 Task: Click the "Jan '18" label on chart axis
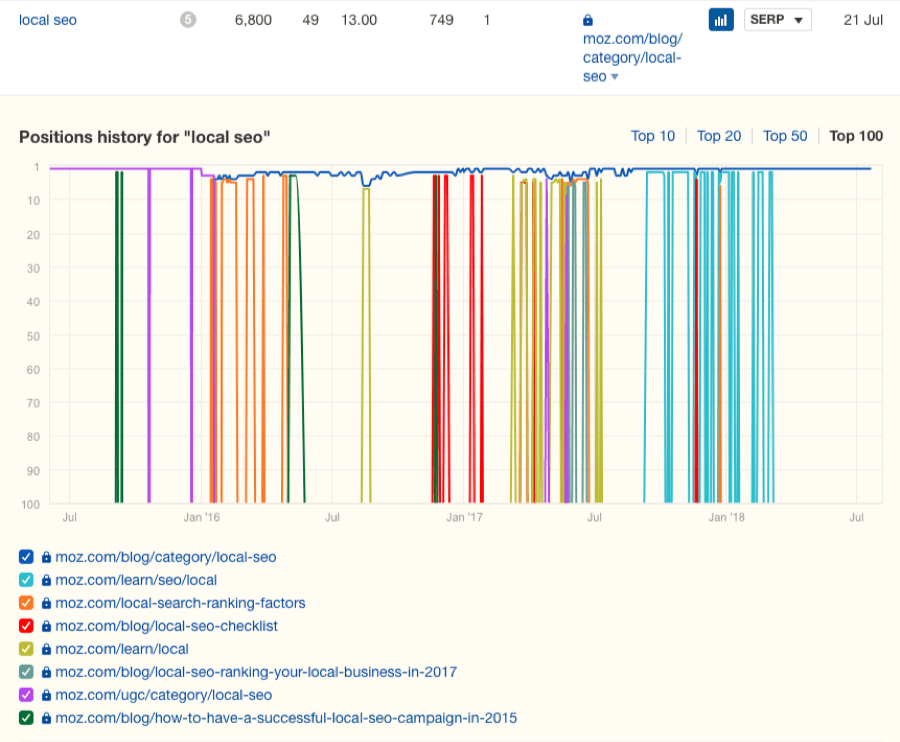[x=726, y=517]
